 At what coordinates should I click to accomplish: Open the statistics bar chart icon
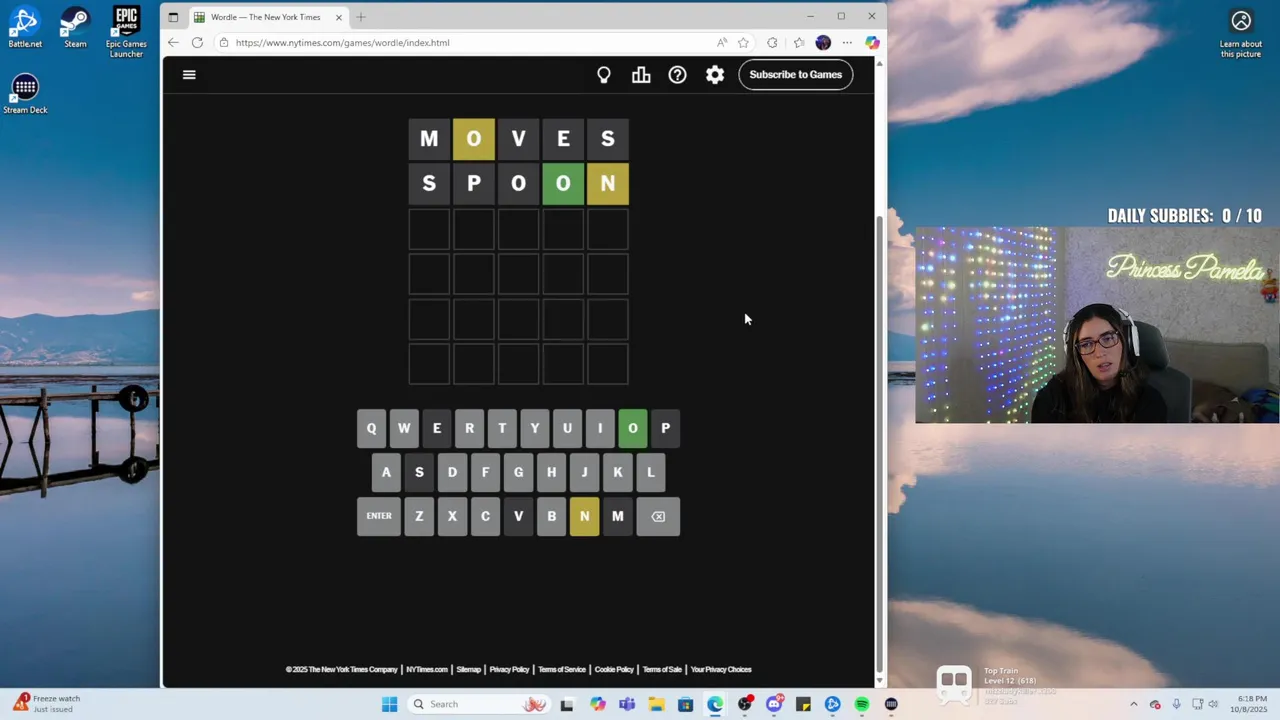(x=641, y=75)
